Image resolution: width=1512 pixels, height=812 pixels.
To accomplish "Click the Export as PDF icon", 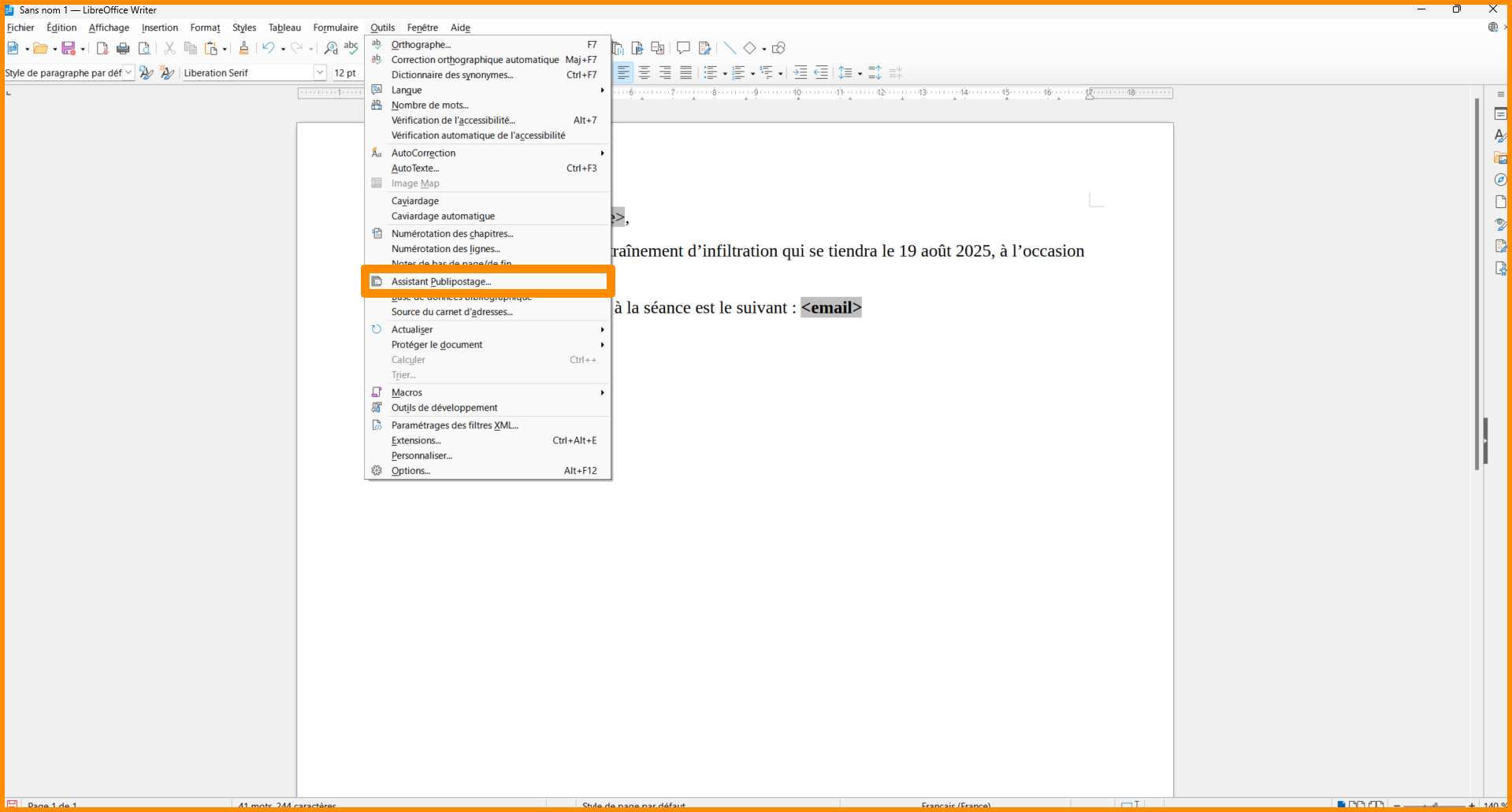I will click(x=102, y=49).
